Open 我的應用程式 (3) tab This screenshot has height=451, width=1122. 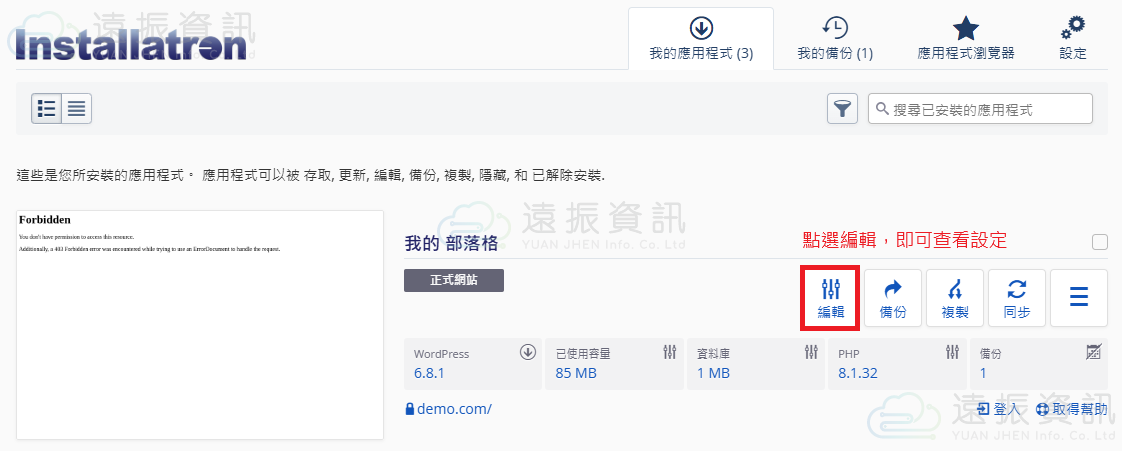(x=701, y=39)
